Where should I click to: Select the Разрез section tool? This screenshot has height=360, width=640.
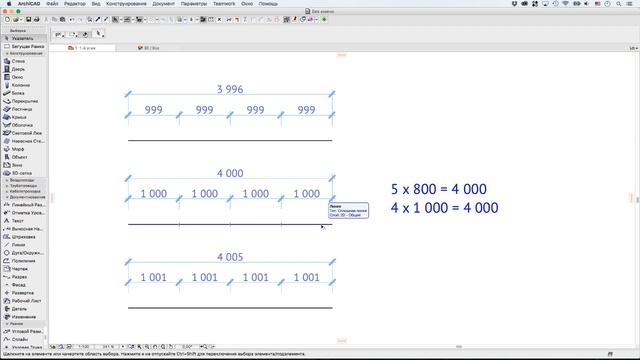click(24, 277)
